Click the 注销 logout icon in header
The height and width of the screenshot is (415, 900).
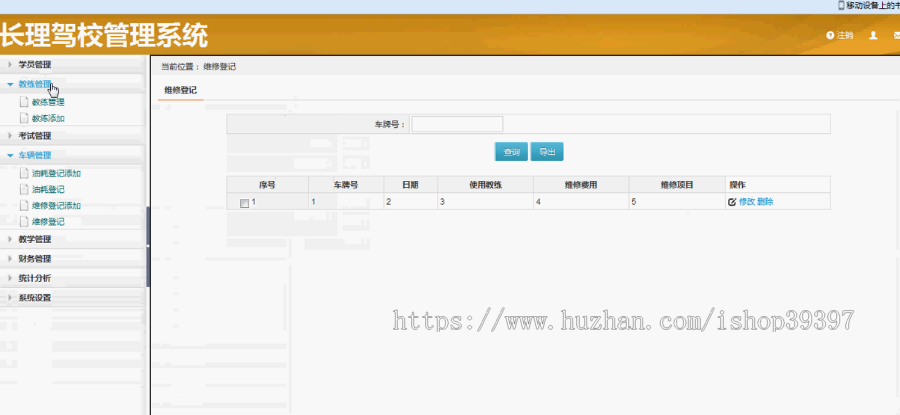tap(829, 36)
